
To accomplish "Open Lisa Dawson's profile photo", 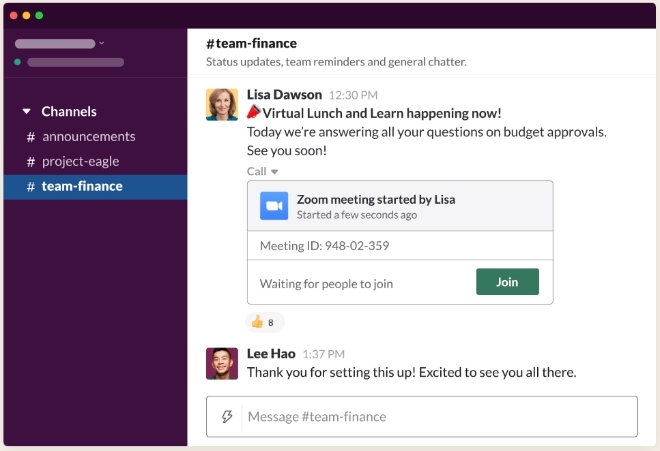I will point(222,104).
